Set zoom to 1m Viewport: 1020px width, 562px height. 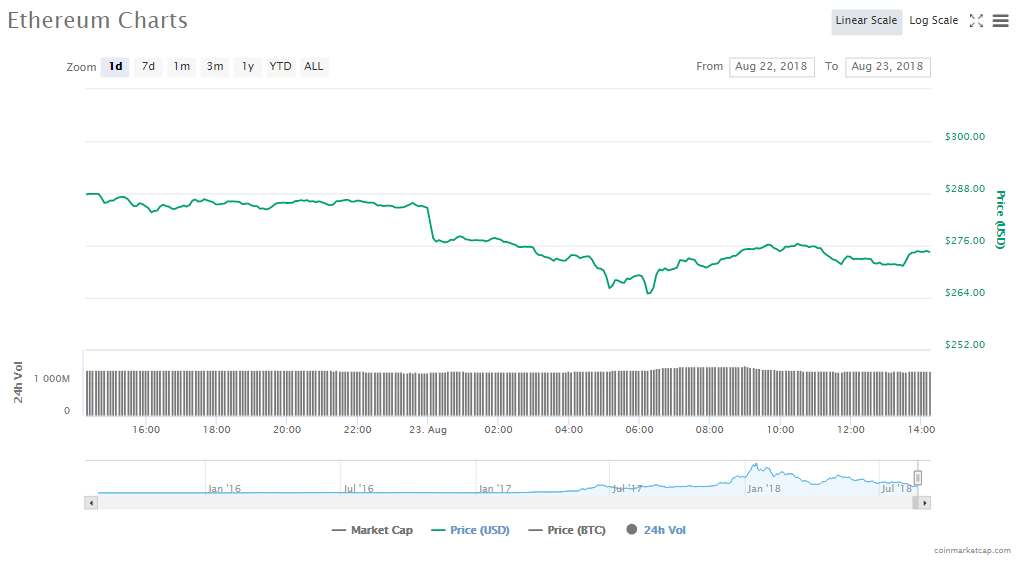pos(181,67)
